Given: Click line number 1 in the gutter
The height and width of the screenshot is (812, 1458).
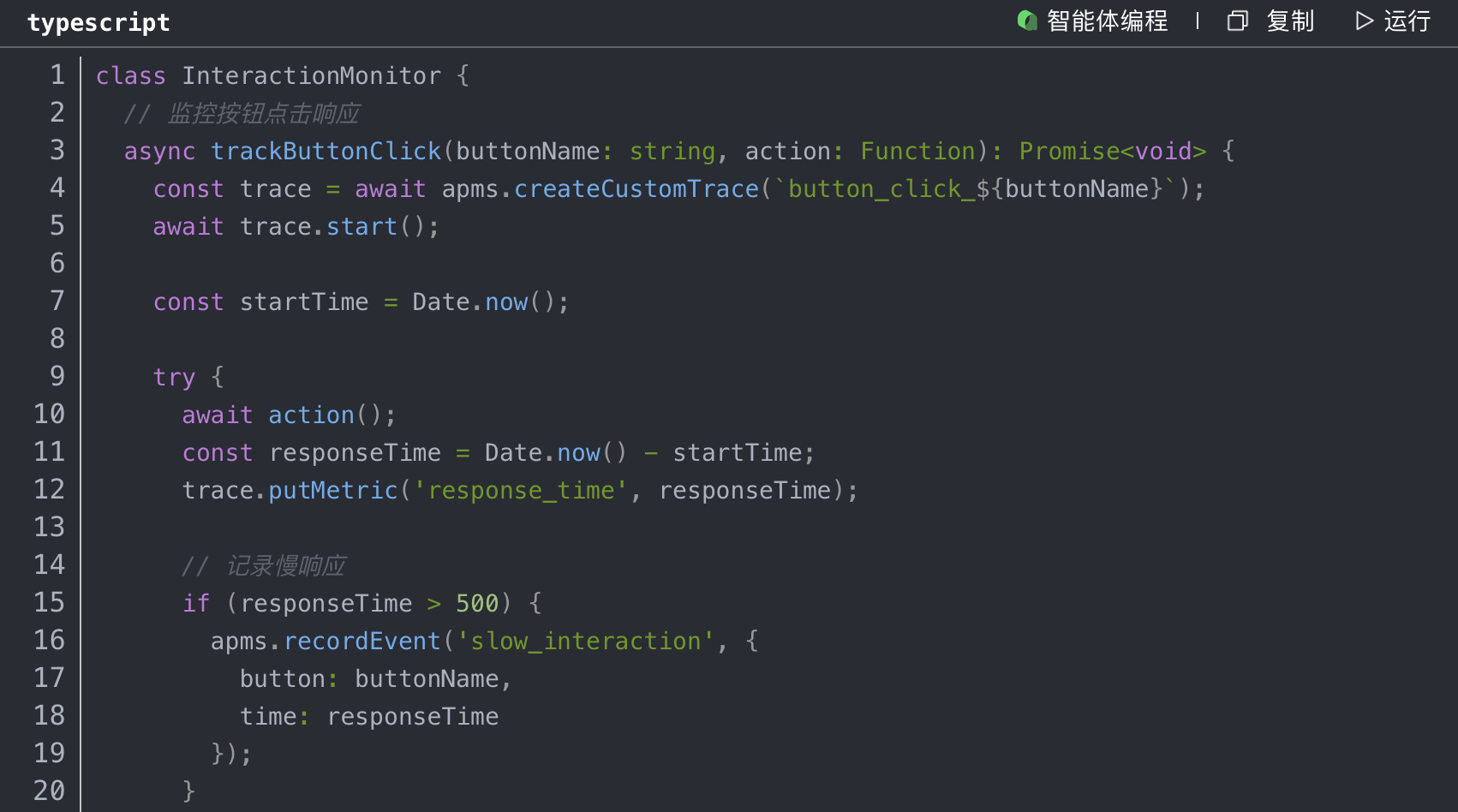Looking at the screenshot, I should coord(57,75).
